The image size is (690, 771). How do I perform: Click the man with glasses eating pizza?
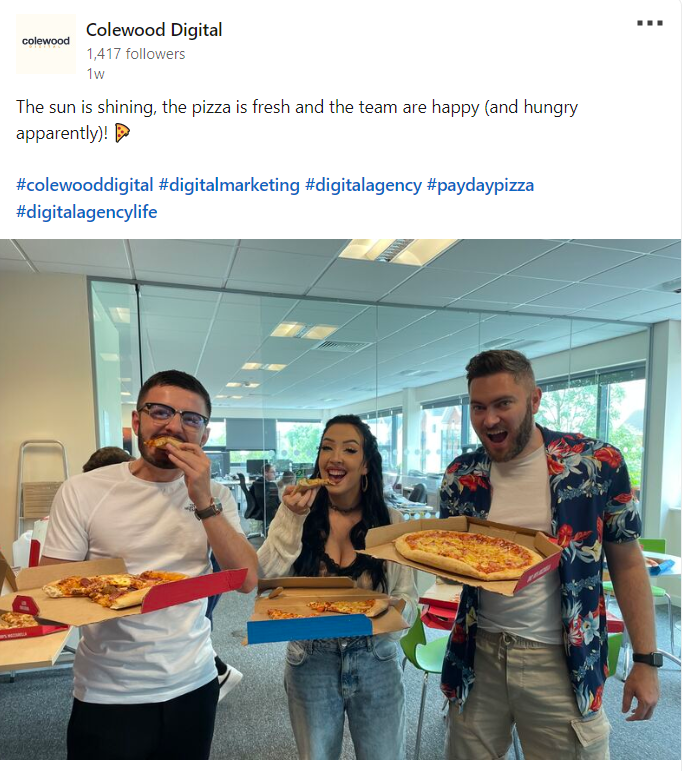pyautogui.click(x=148, y=565)
